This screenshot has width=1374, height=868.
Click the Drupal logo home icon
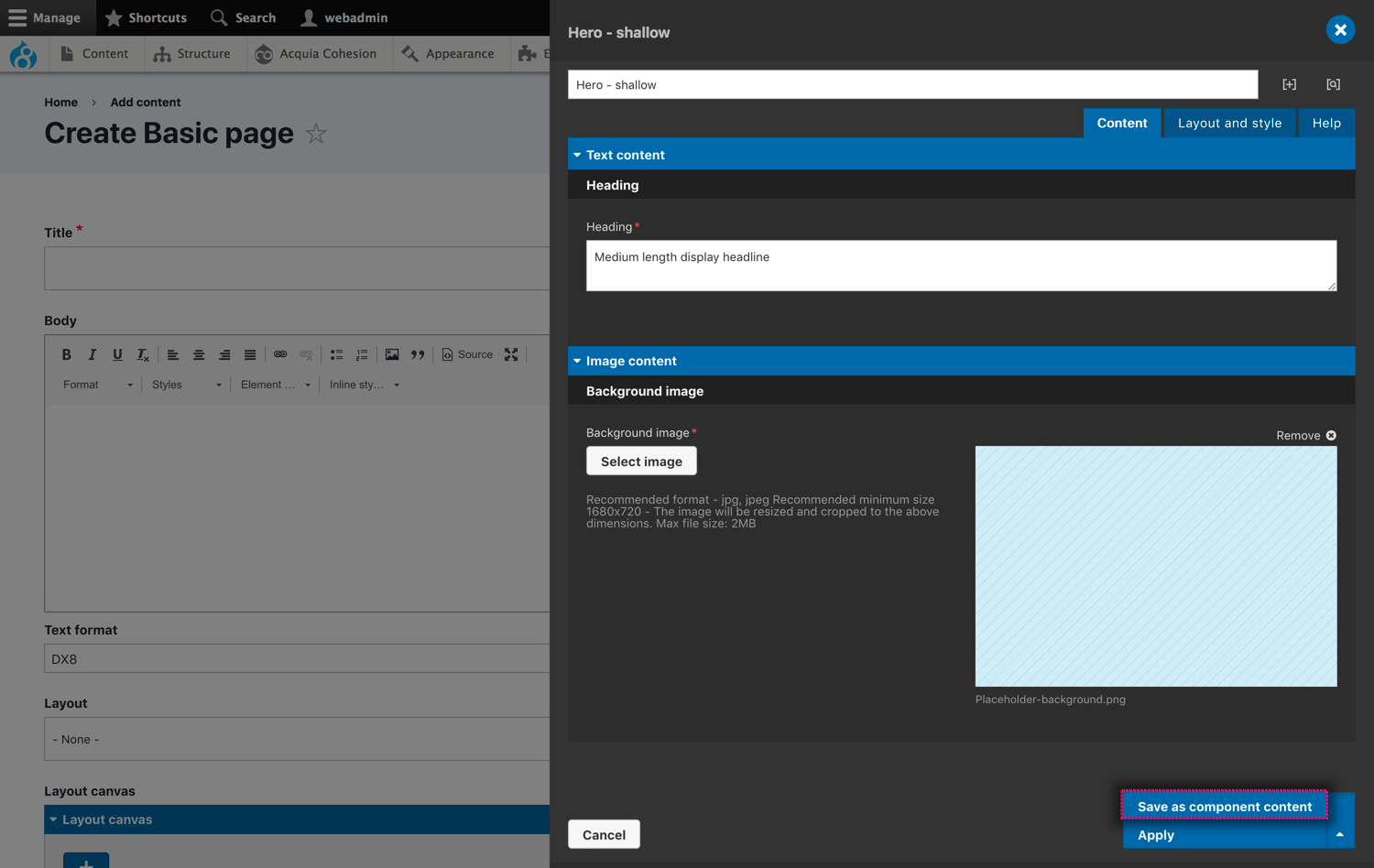23,55
